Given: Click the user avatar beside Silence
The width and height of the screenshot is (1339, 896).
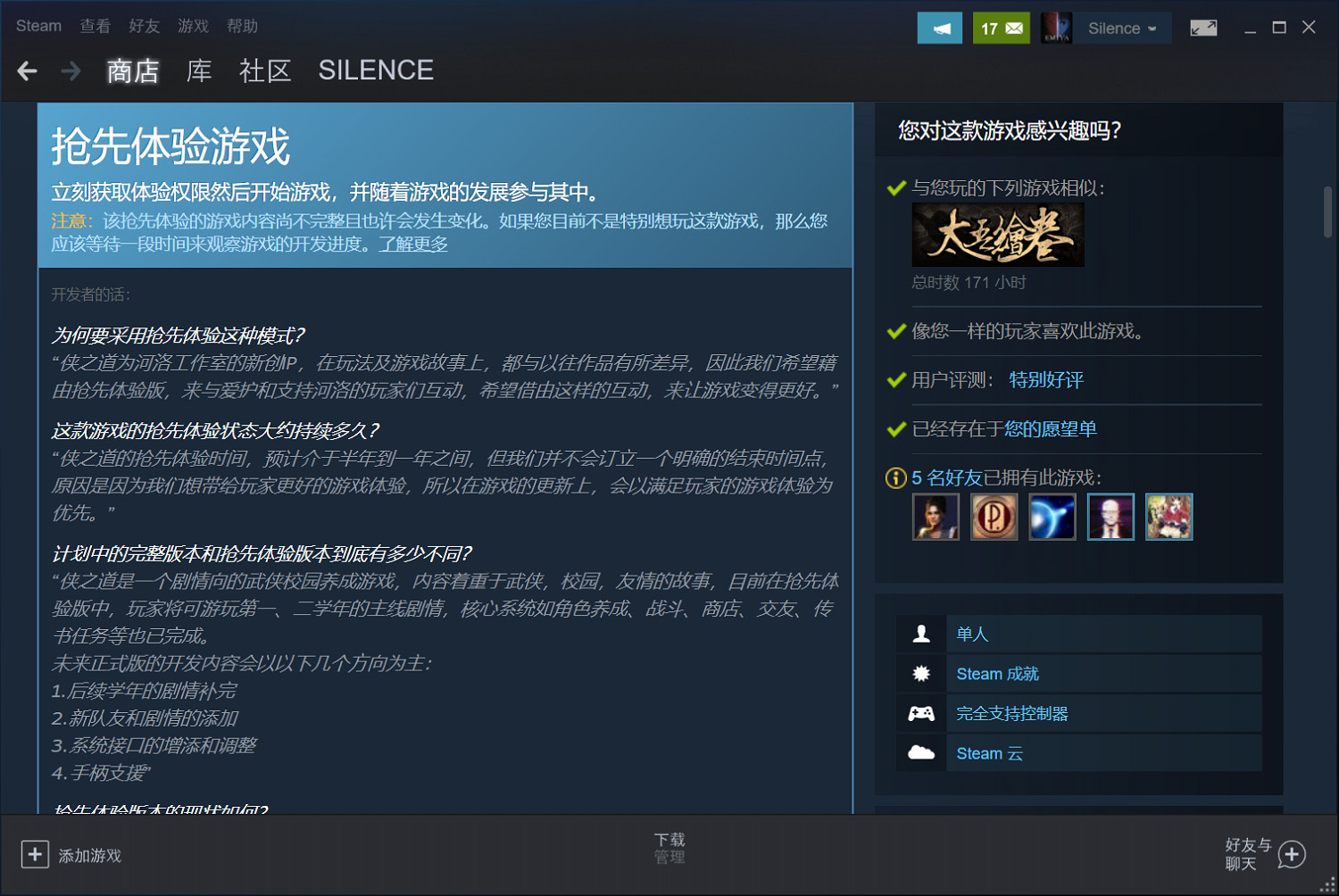Looking at the screenshot, I should 1056,29.
